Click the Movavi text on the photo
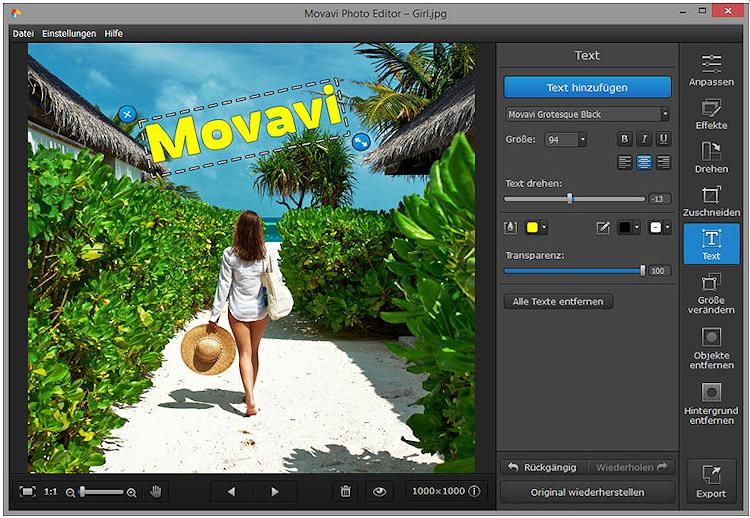 click(x=243, y=126)
